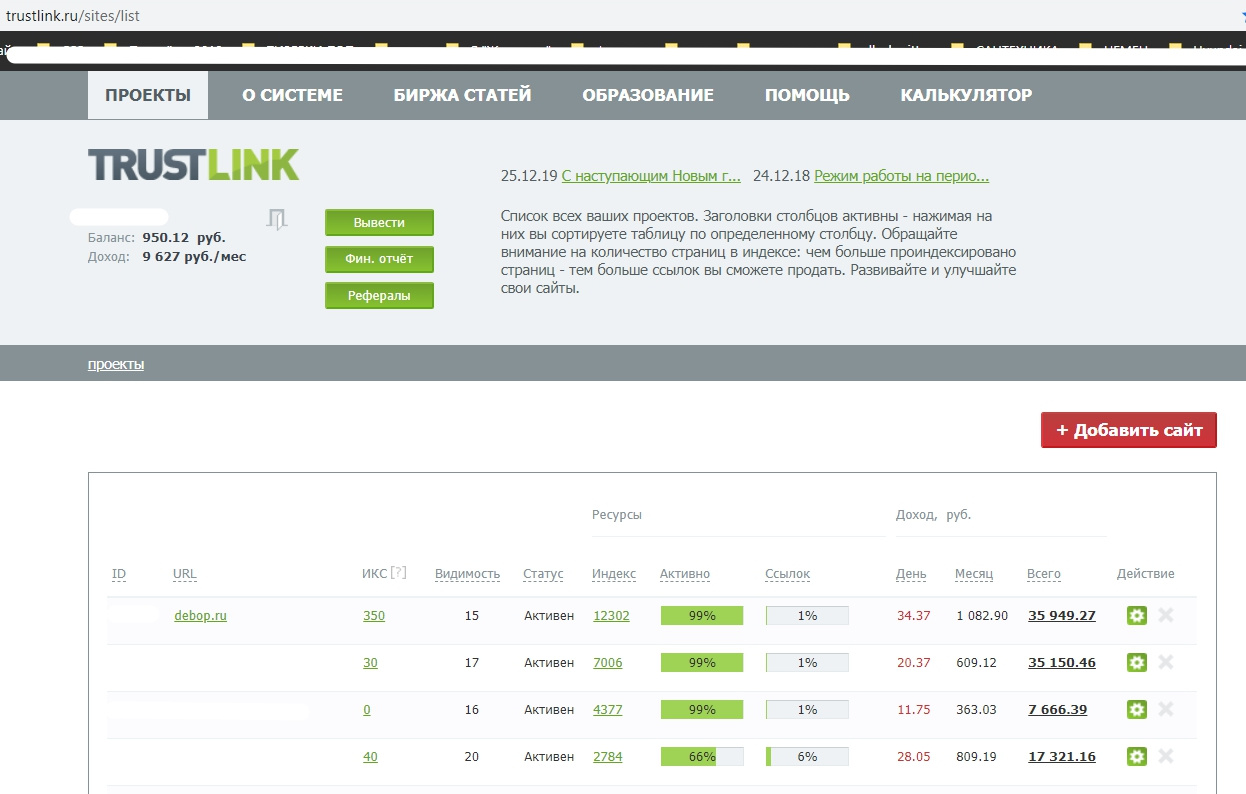The width and height of the screenshot is (1246, 794).
Task: Delete the site in the 17 321.16 row
Action: [x=1165, y=756]
